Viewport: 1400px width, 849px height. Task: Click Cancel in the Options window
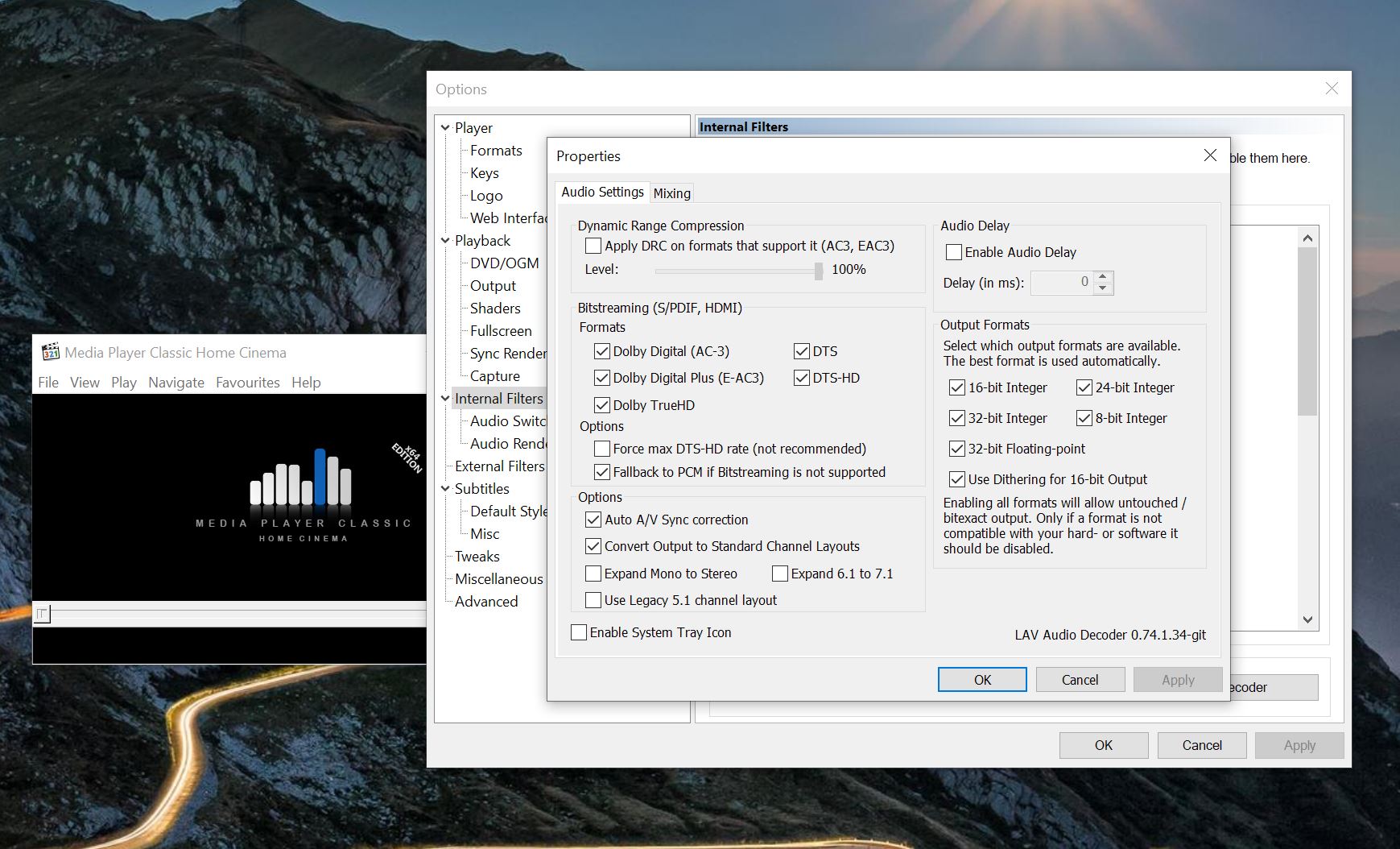pyautogui.click(x=1202, y=745)
